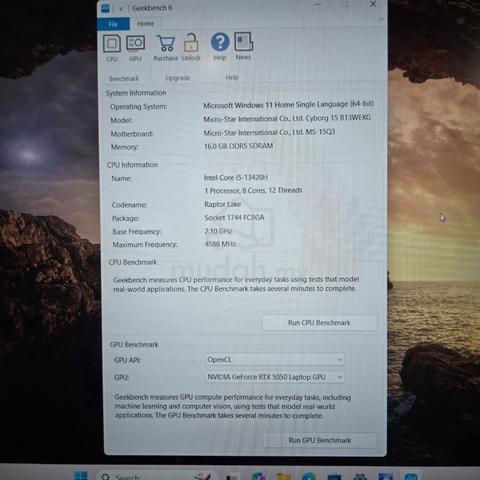This screenshot has width=480, height=480.
Task: Switch to the Home ribbon tab
Action: tap(146, 24)
